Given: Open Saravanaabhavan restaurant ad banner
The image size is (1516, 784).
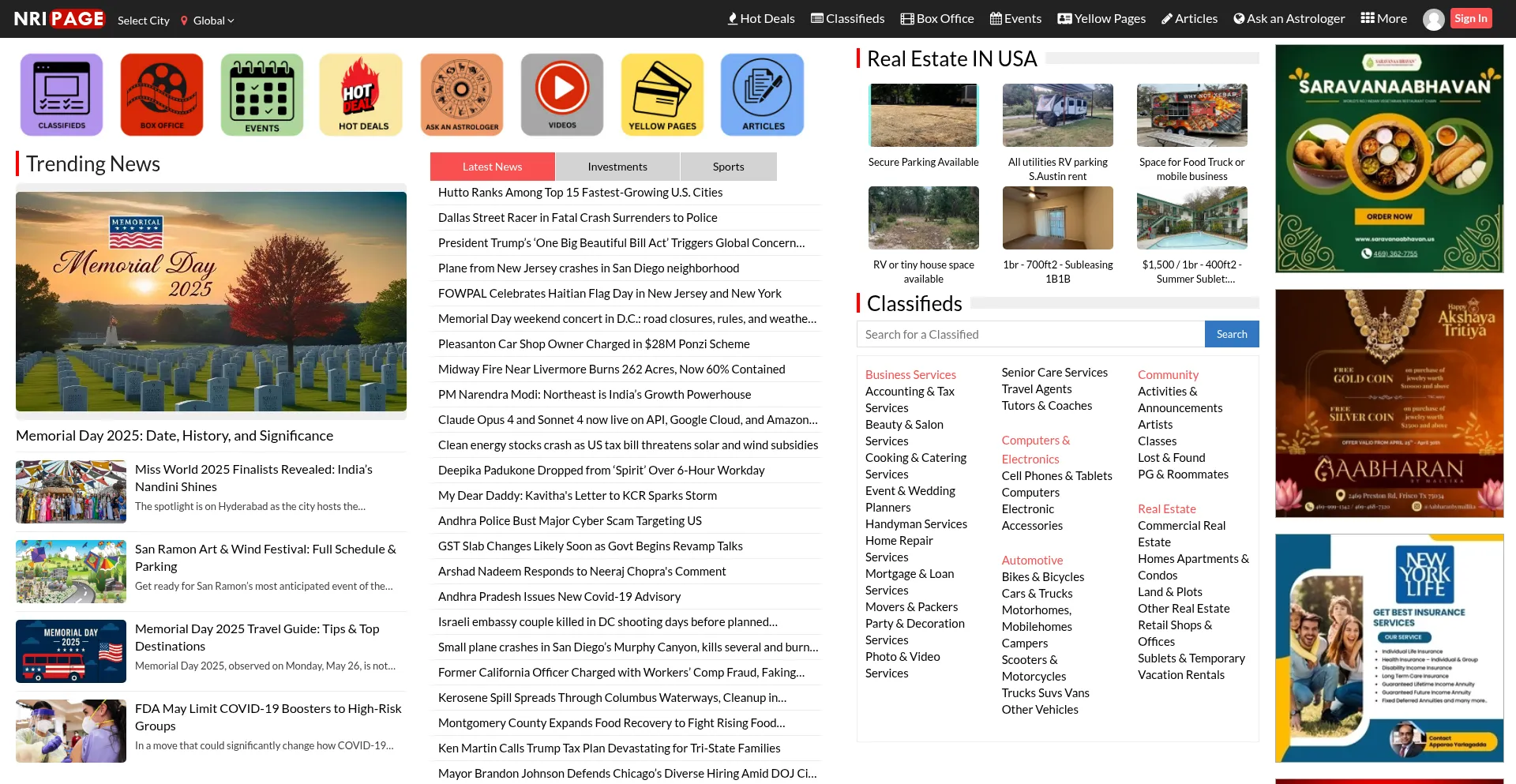Looking at the screenshot, I should click(1390, 159).
